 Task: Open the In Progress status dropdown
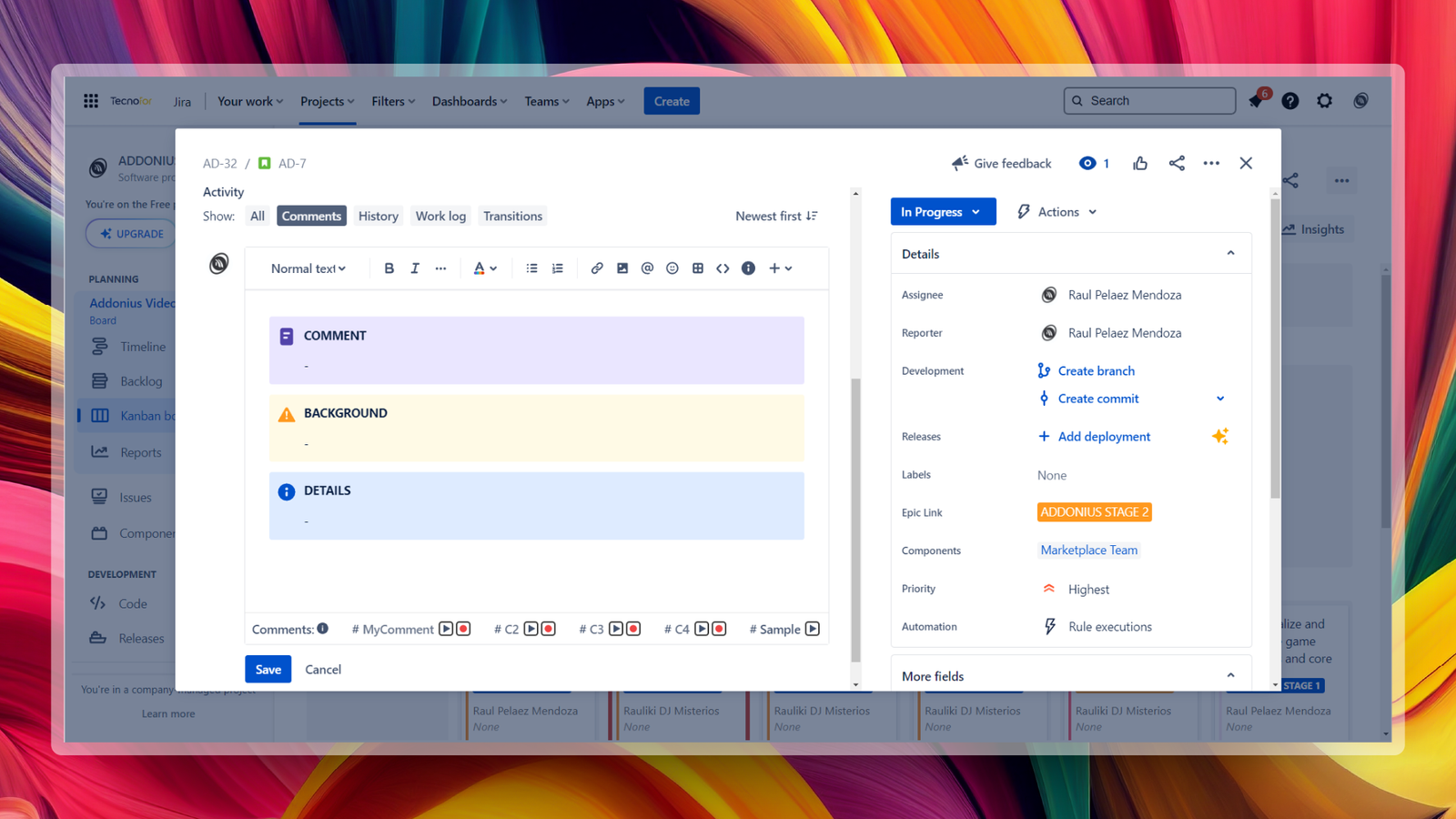943,211
